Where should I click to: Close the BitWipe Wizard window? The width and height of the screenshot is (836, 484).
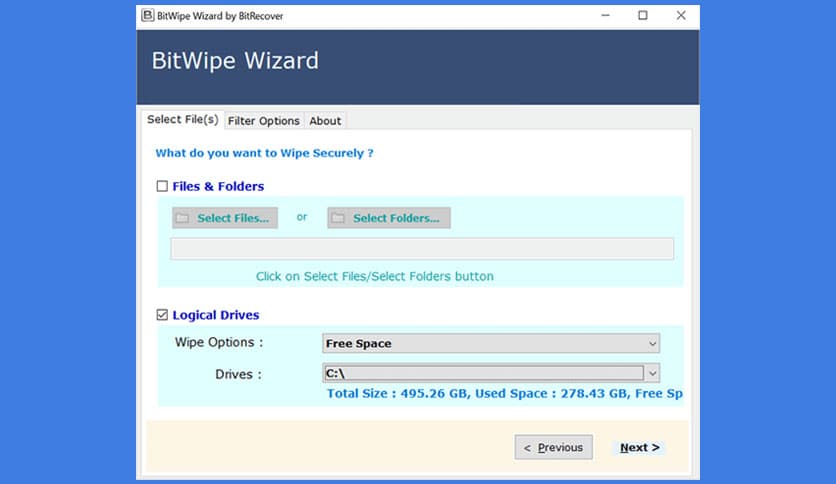tap(681, 15)
